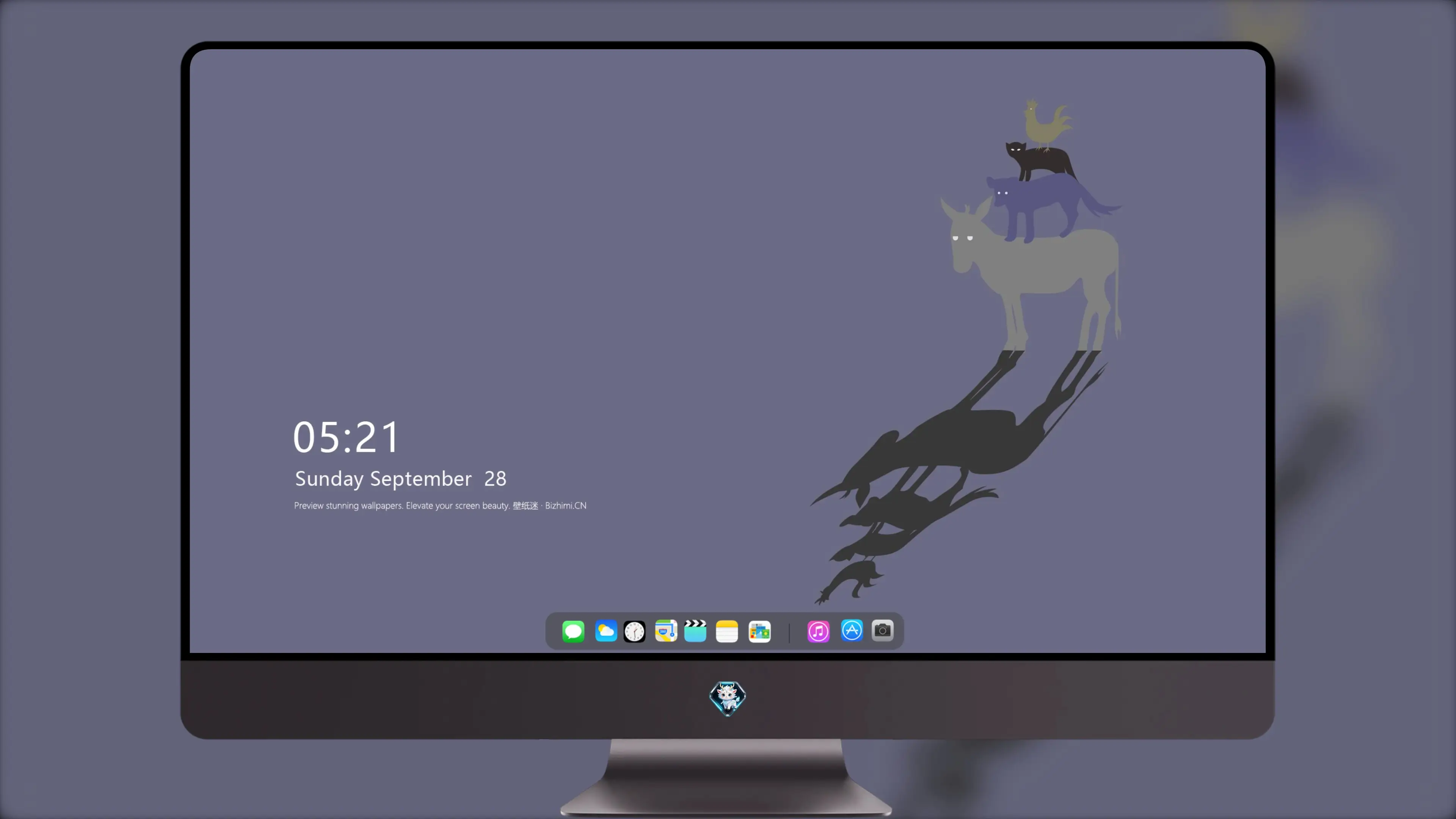Open the blue App Store icon

tap(852, 630)
